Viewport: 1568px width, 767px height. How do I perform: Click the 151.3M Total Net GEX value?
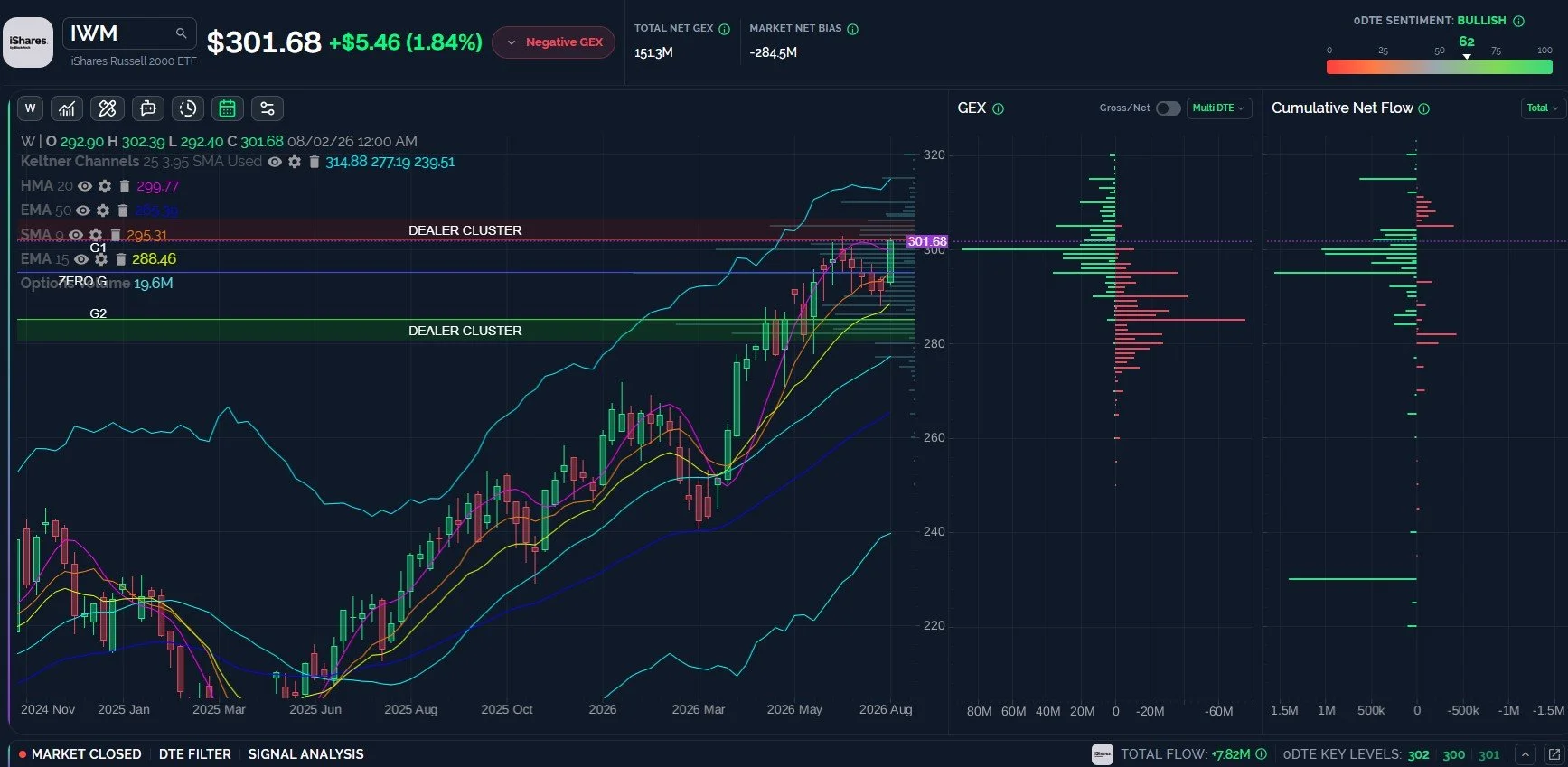653,53
